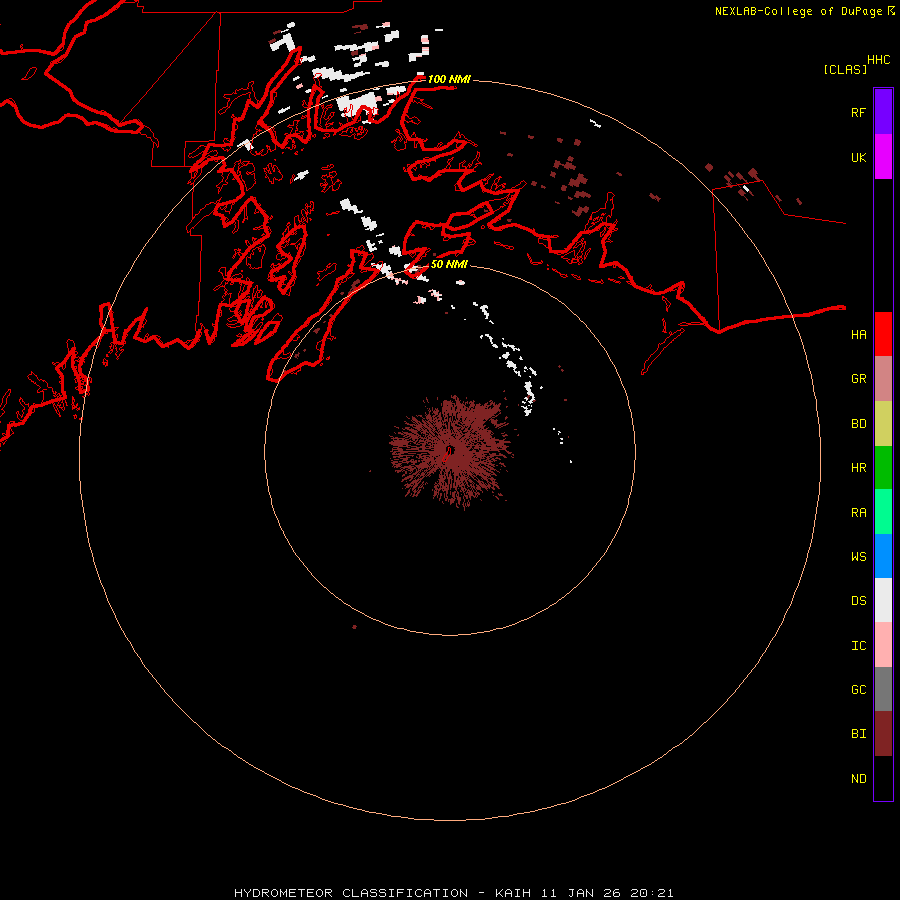Image resolution: width=900 pixels, height=900 pixels.
Task: Click the ND black legend swatch
Action: click(883, 778)
